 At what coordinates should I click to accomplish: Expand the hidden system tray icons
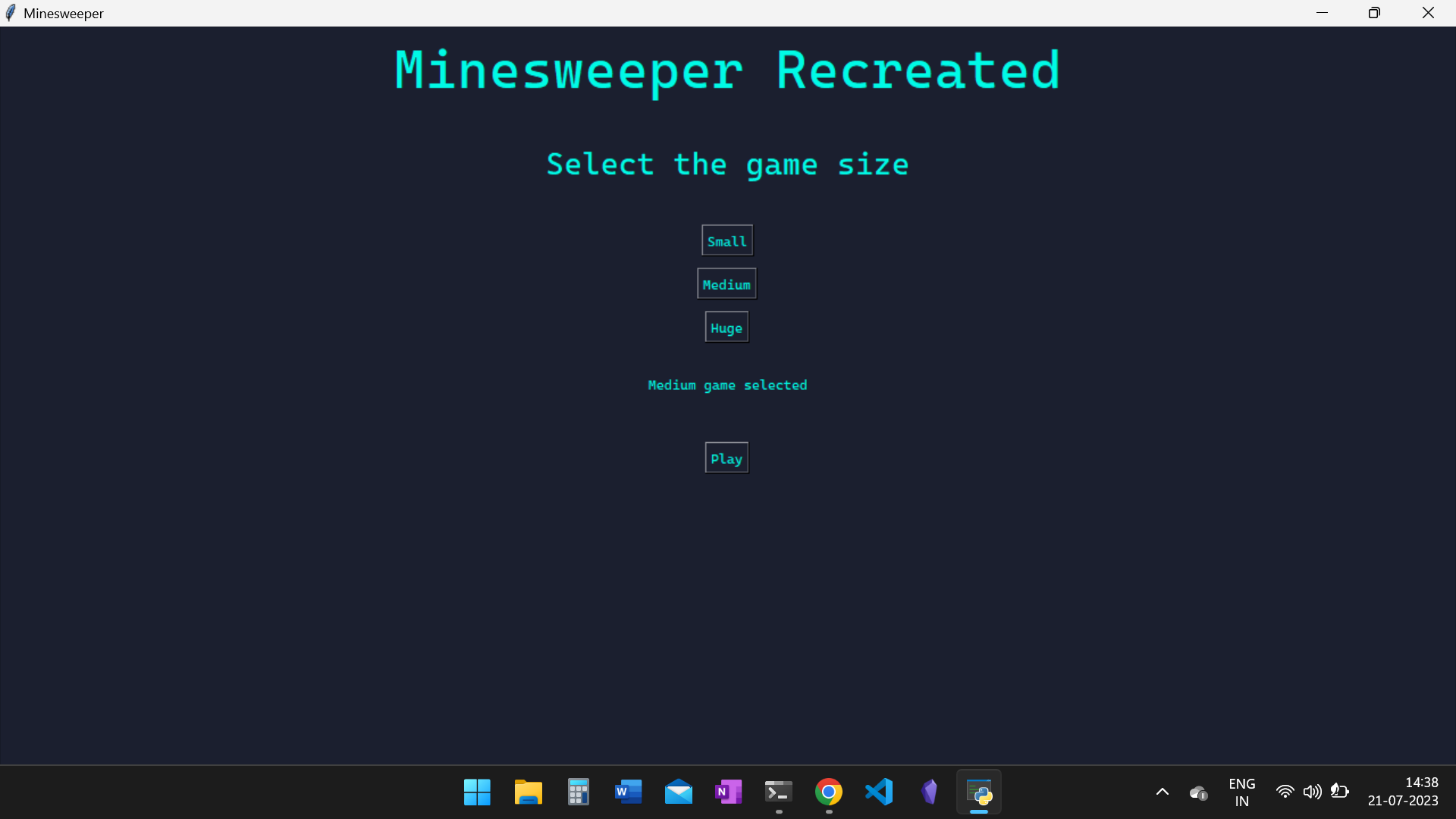[x=1162, y=791]
